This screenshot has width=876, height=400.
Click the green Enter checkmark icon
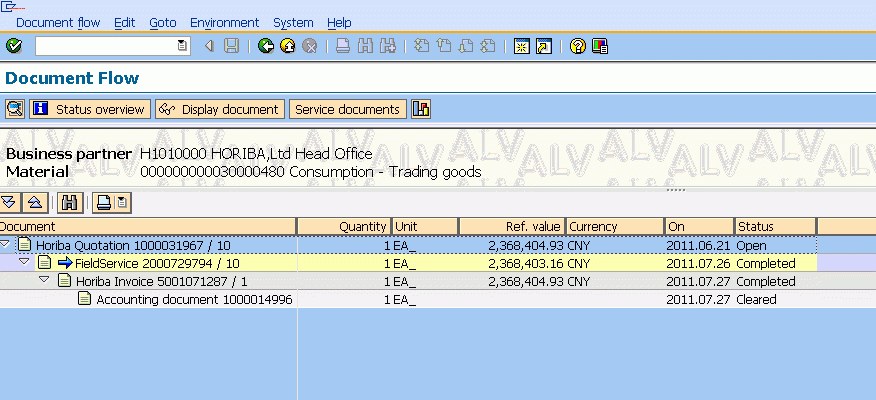click(14, 46)
